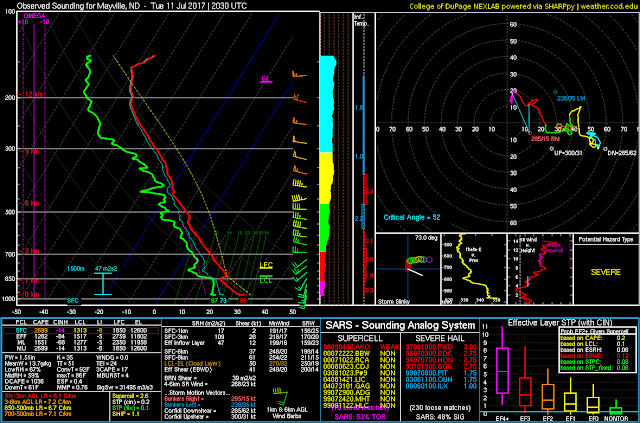Click the green LCL marker on the skew-T
The width and height of the screenshot is (640, 423).
coord(266,280)
